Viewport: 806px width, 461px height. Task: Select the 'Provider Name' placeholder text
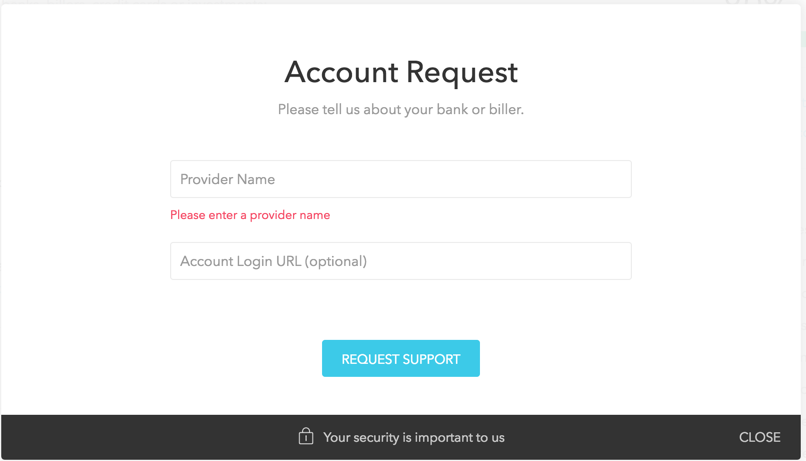click(x=227, y=179)
